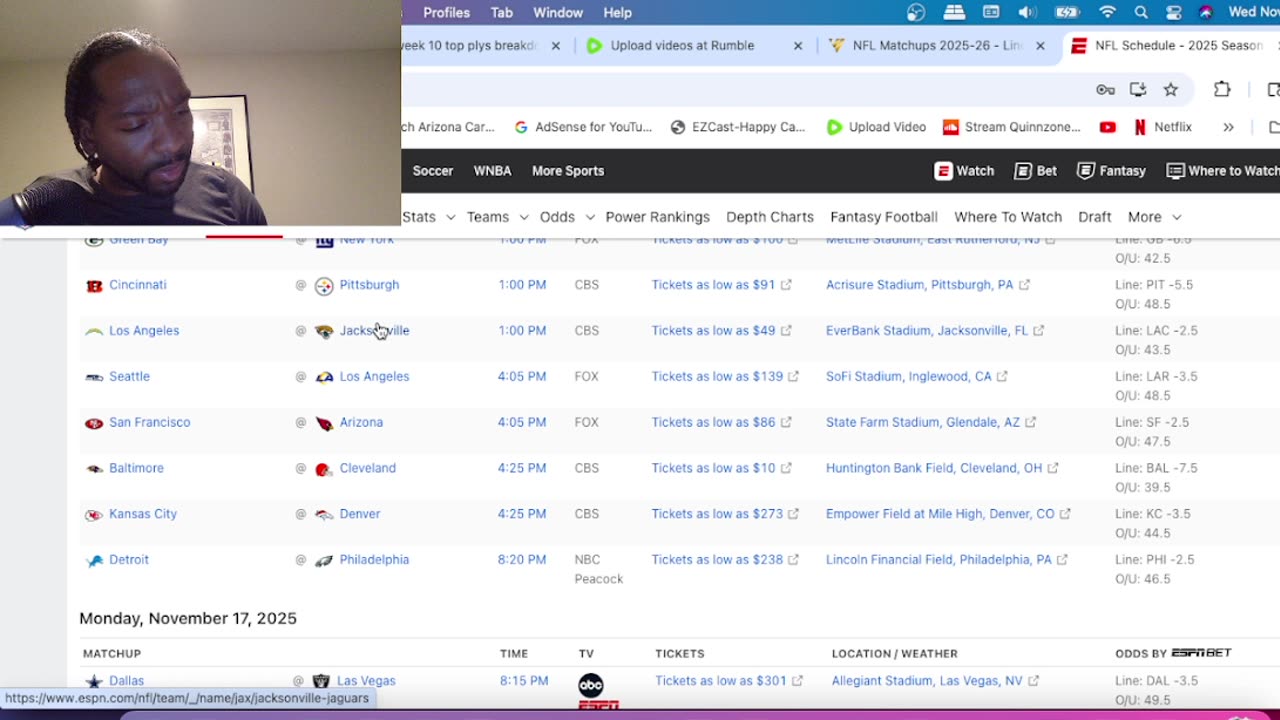The image size is (1280, 720).
Task: Click the Fantasy button in the ESPN header
Action: (1111, 171)
